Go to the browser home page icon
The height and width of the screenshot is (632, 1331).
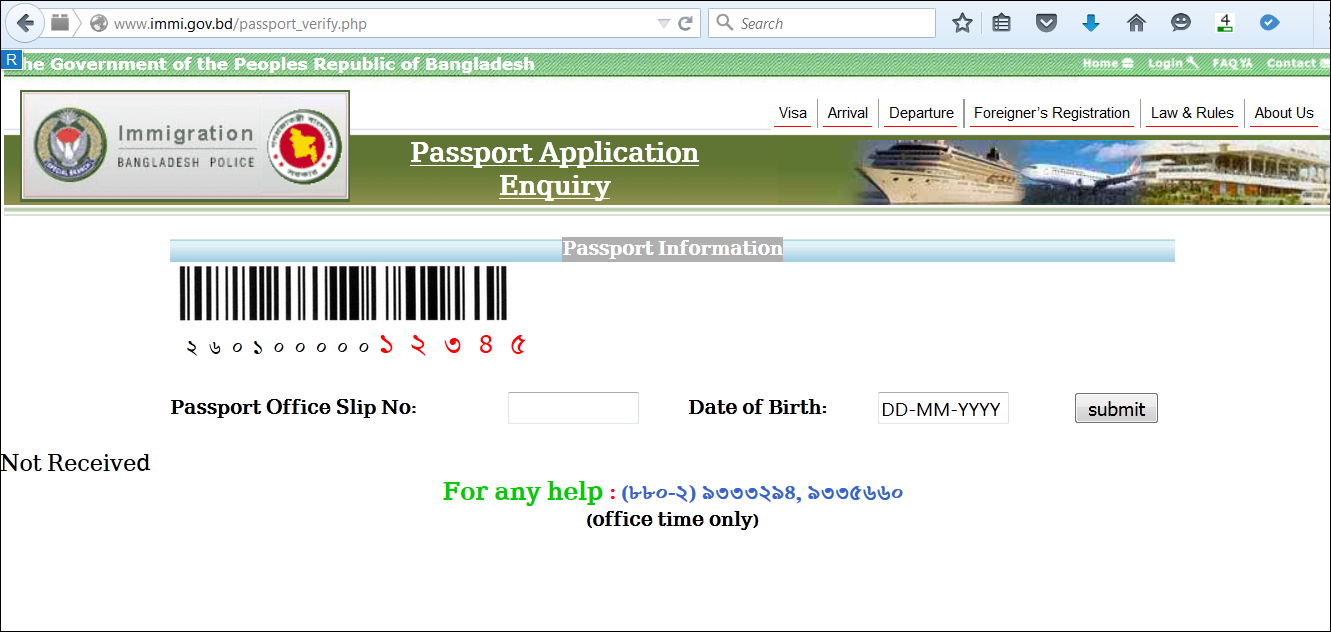click(x=1136, y=22)
